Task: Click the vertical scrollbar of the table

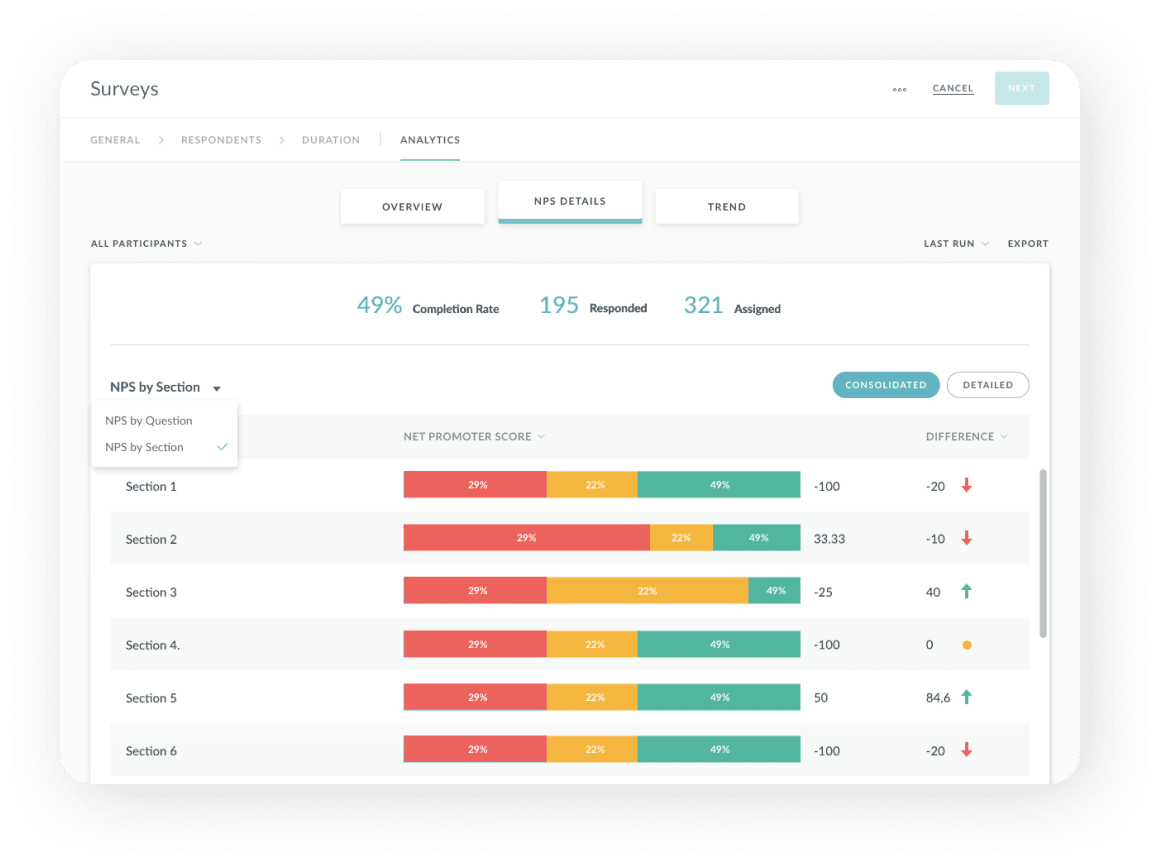Action: click(x=1044, y=552)
